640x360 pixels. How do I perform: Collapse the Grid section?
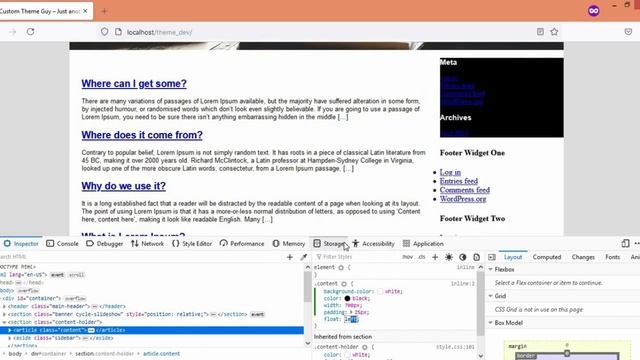click(491, 296)
